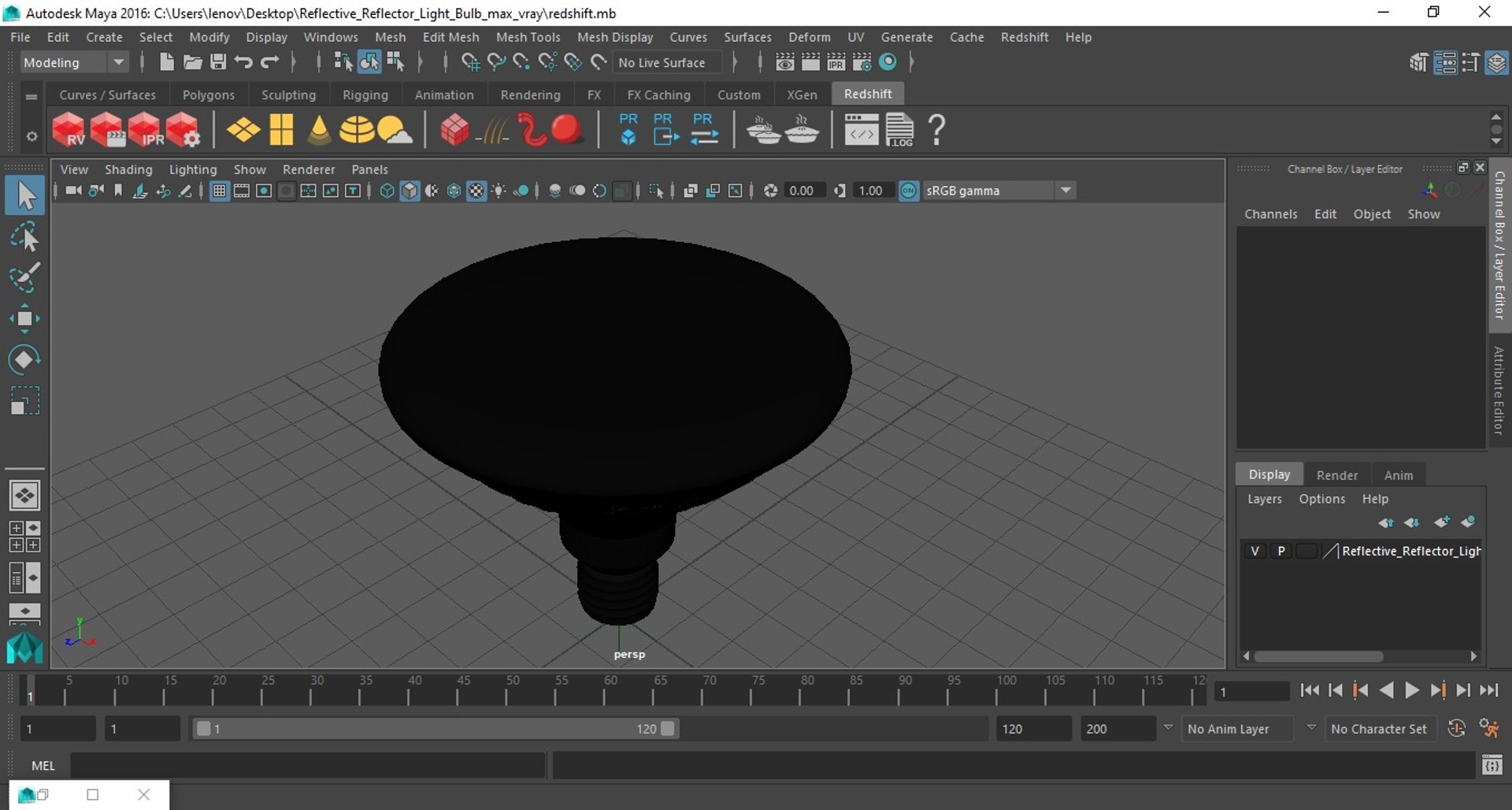Open the Mesh Tools menu

528,37
